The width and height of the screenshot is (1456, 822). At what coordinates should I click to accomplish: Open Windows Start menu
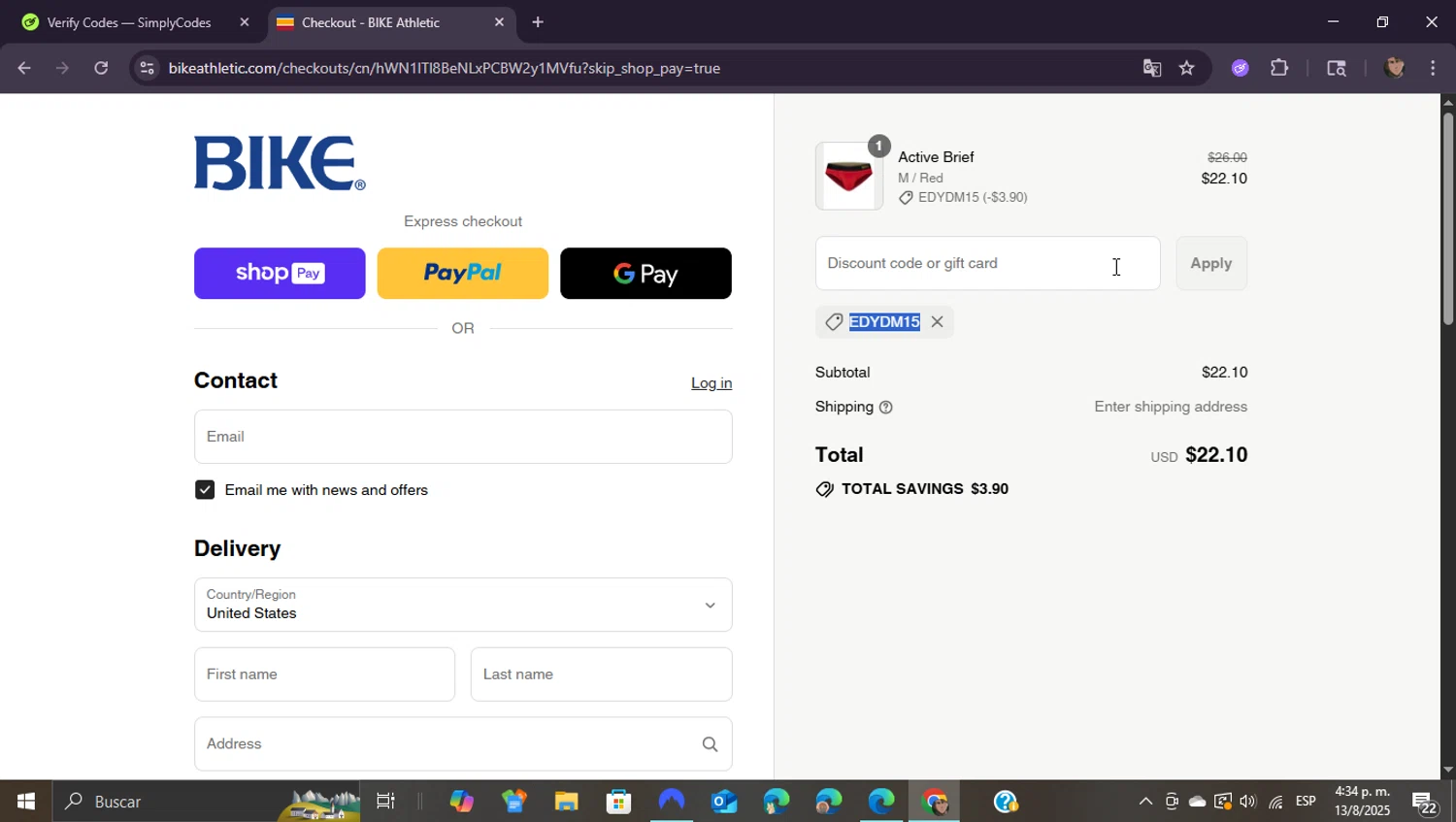tap(25, 802)
